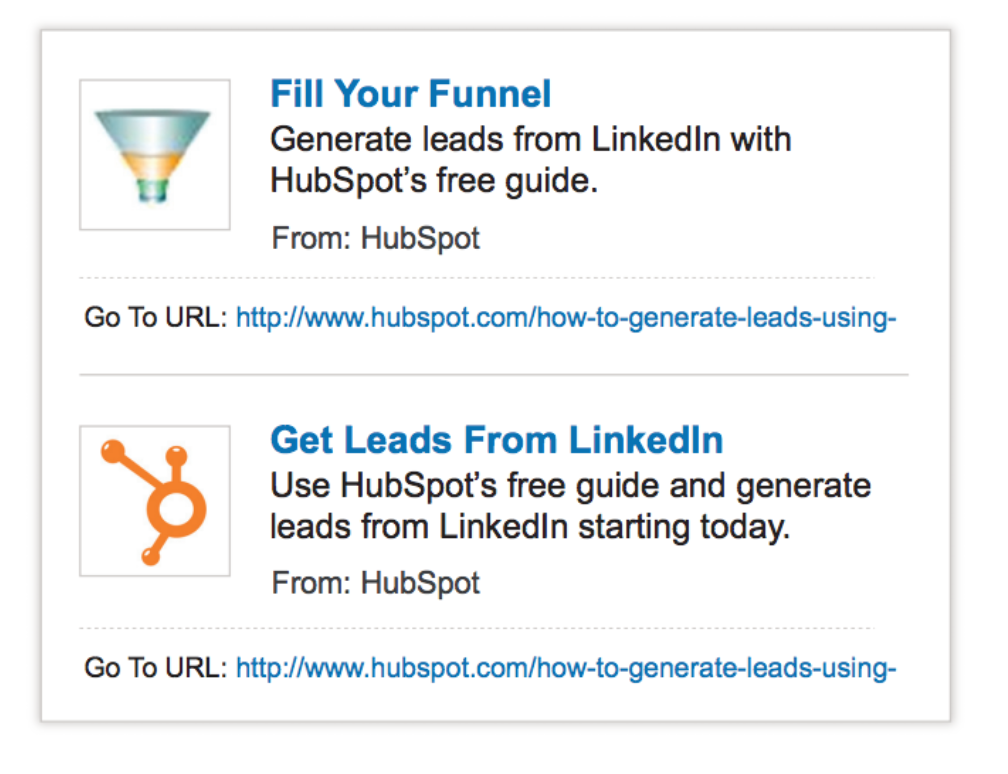
Task: Follow the hubspot.com URL under Fill Your Funnel
Action: click(x=566, y=318)
